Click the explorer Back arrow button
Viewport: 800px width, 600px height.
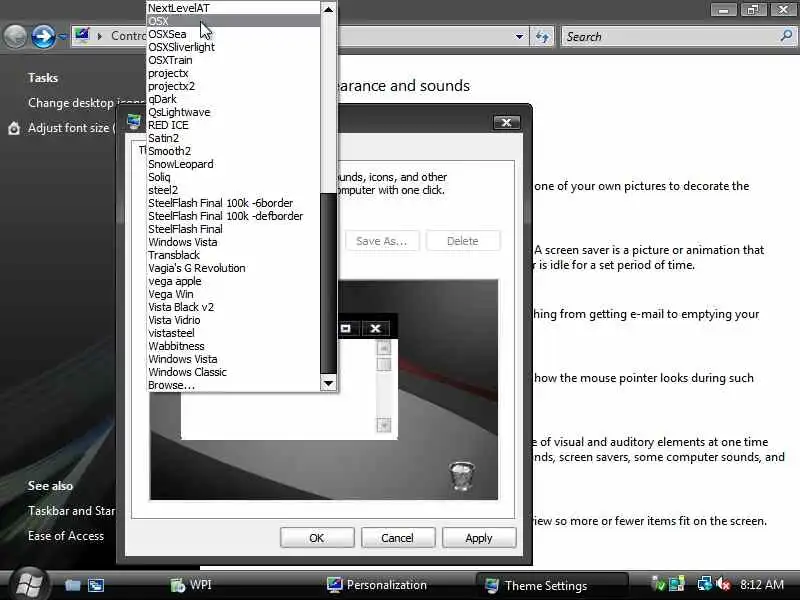15,37
